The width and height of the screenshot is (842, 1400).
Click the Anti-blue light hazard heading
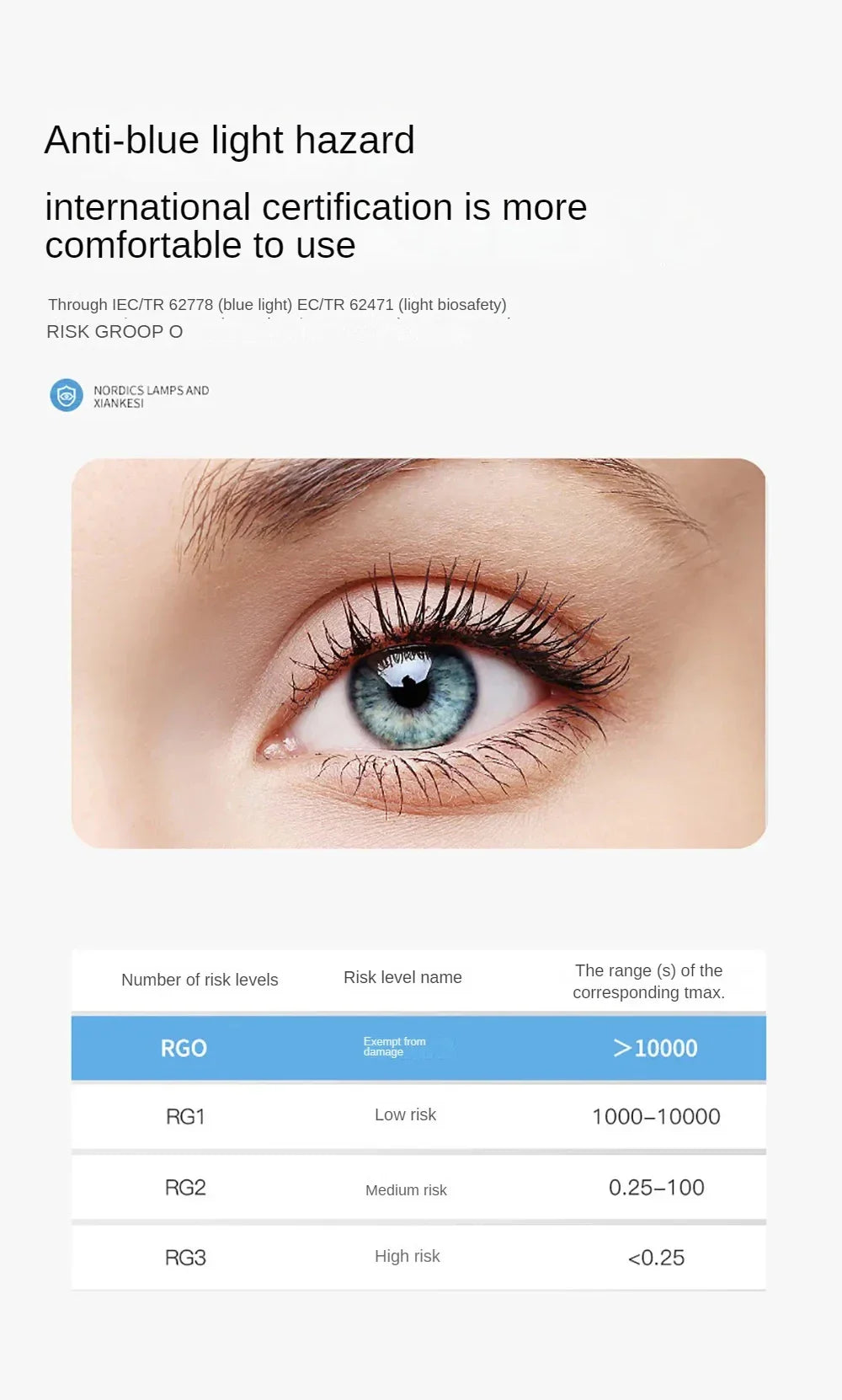229,140
